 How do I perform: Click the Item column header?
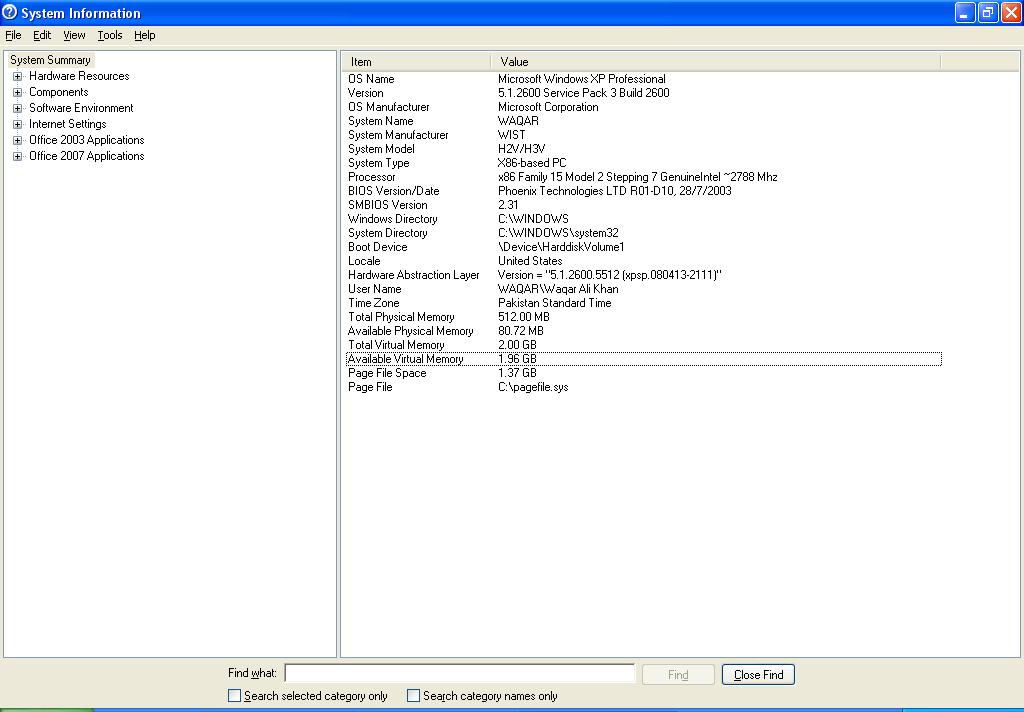(415, 61)
